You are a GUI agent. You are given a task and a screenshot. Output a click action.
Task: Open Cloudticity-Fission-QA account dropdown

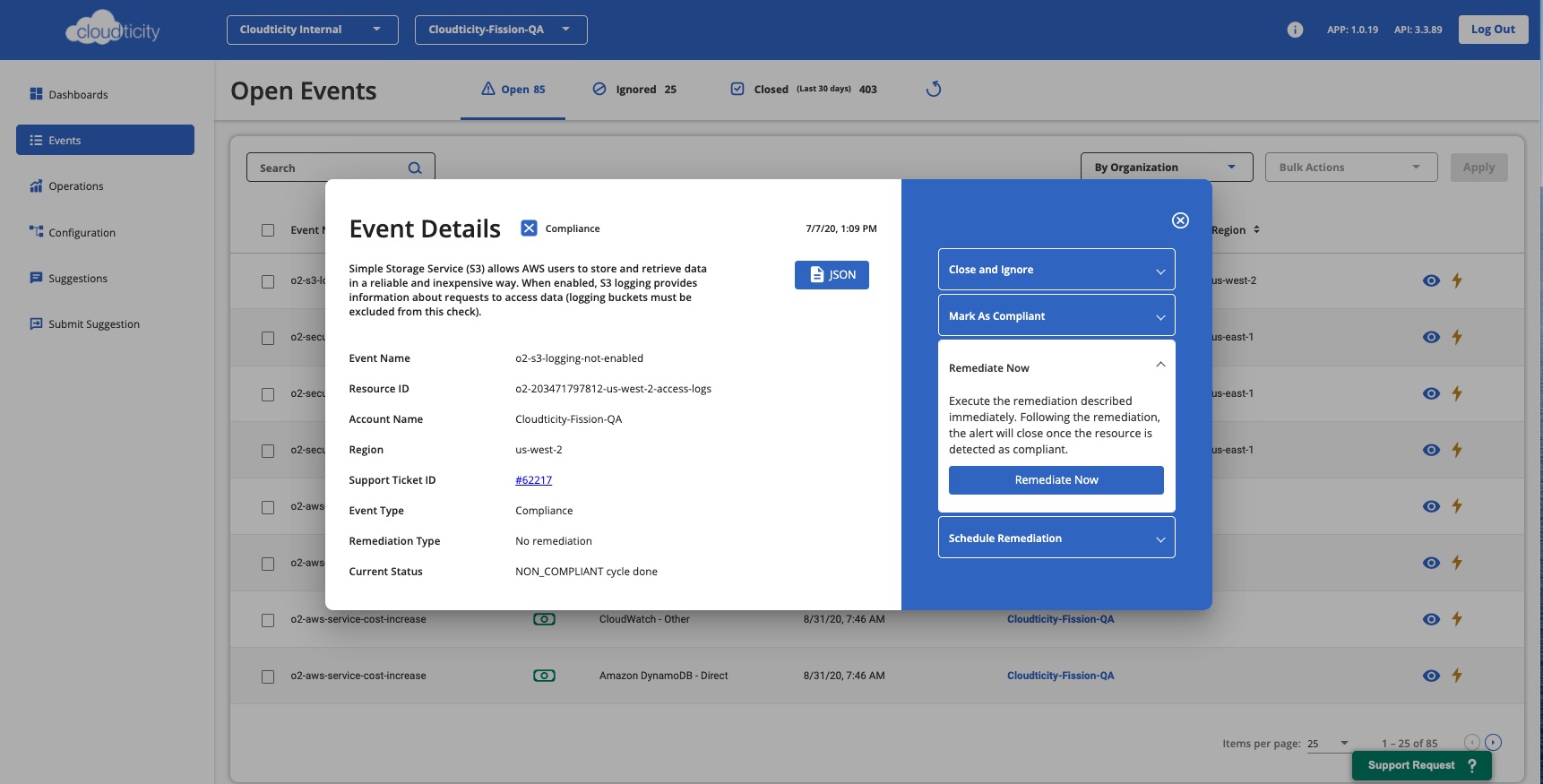point(501,30)
